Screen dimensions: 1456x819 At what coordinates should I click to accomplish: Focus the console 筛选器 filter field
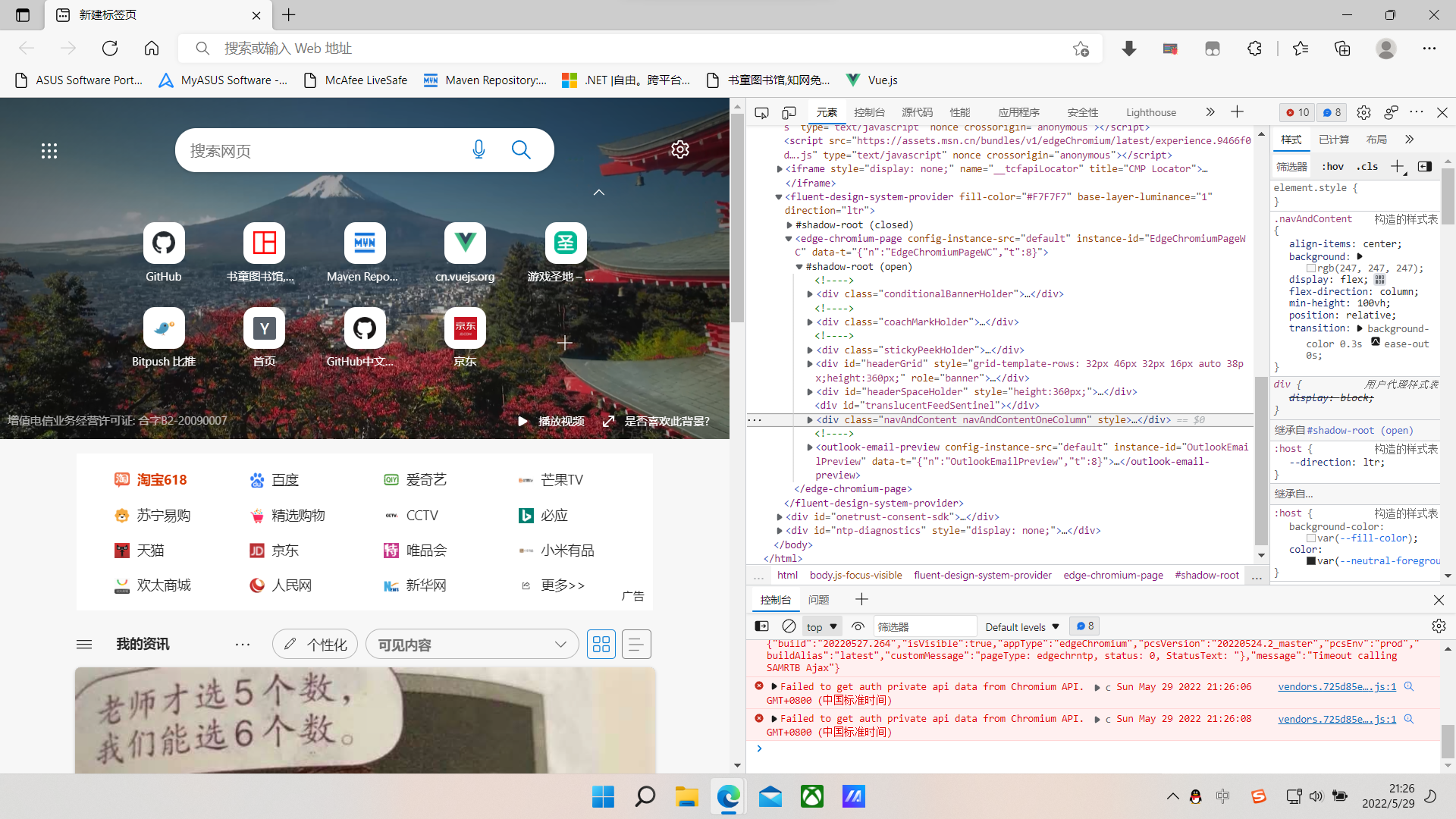(x=925, y=627)
